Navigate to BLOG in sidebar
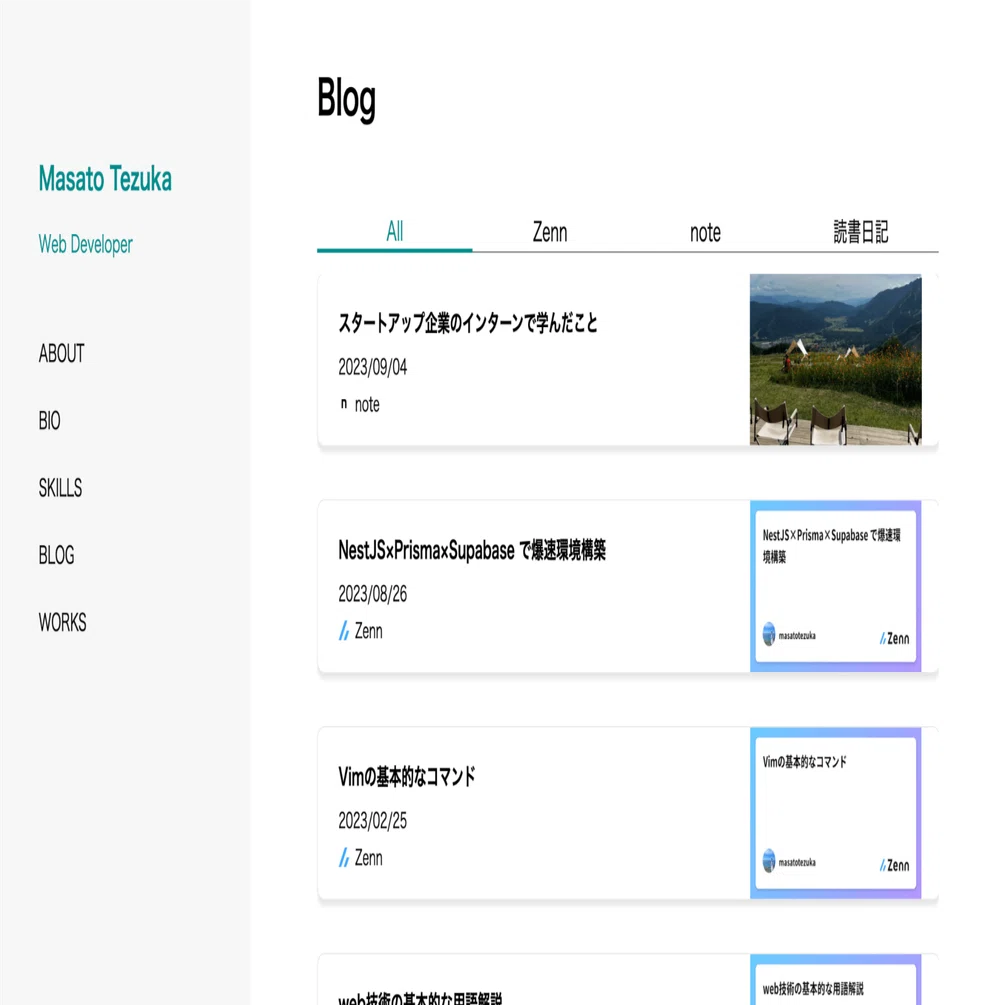Viewport: 1005px width, 1005px height. point(56,555)
